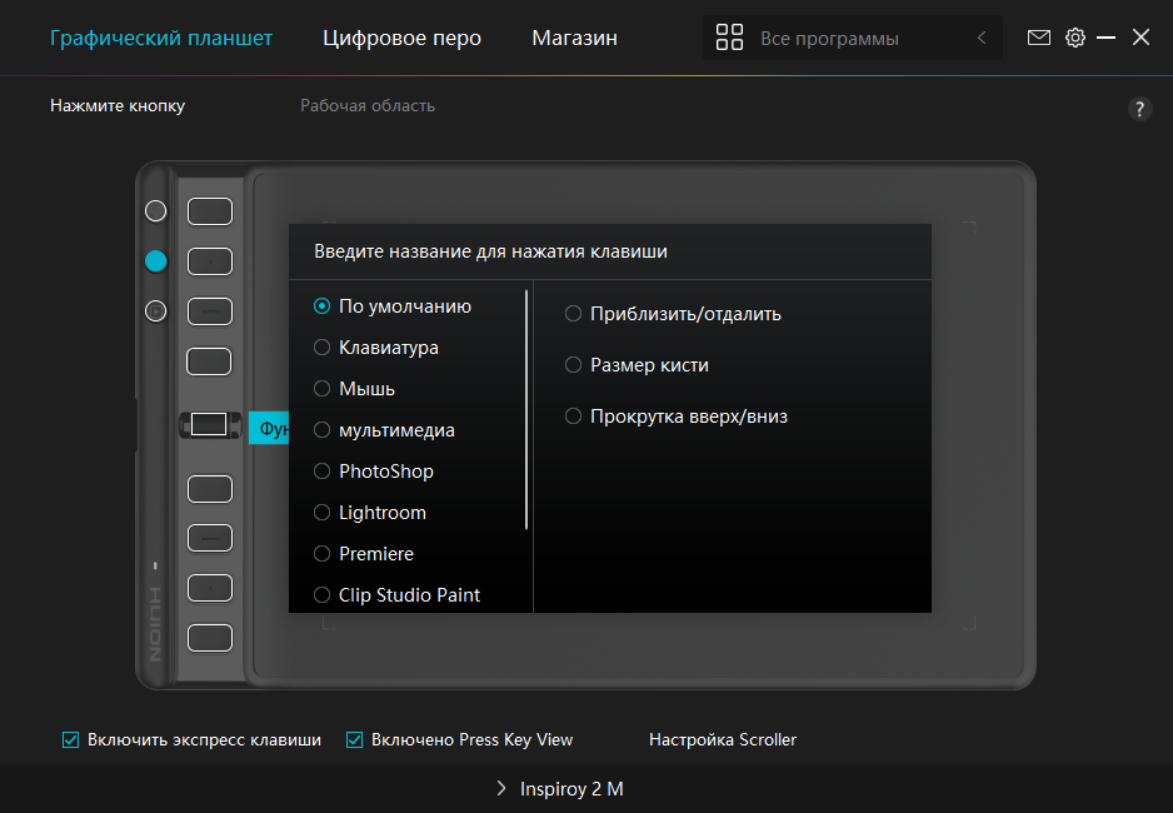Select the scroller wheel key on tablet
The width and height of the screenshot is (1173, 813).
click(209, 424)
